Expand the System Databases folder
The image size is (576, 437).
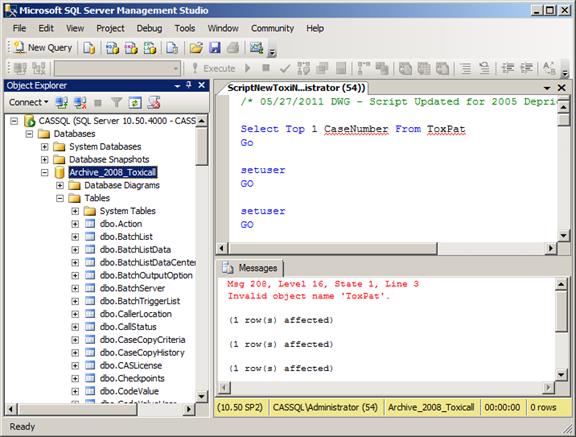pos(44,147)
